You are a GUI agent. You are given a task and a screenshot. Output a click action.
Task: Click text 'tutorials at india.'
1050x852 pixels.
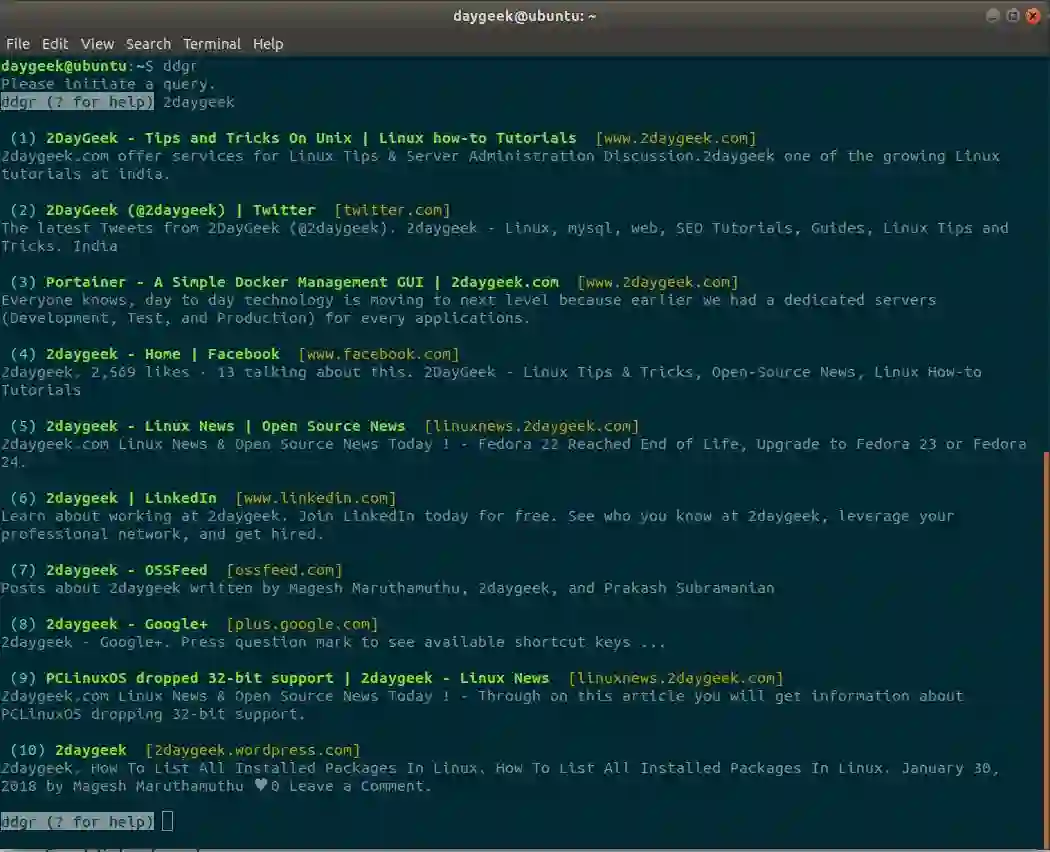86,174
